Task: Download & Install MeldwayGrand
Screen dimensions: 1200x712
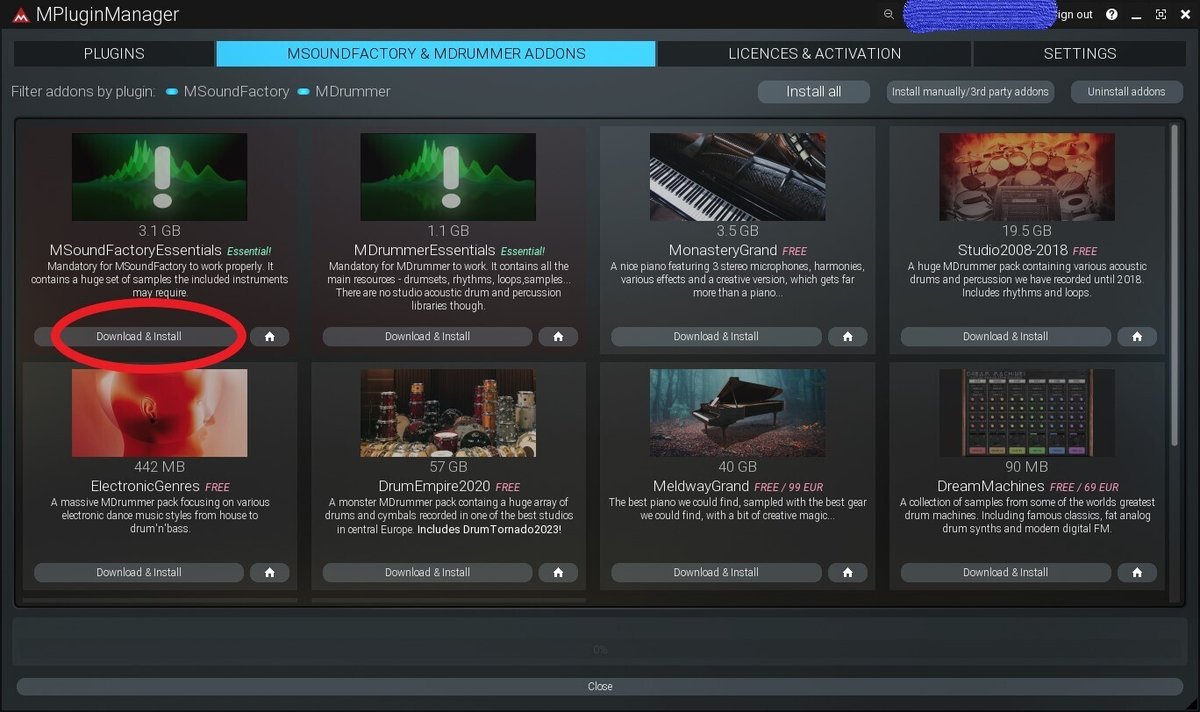Action: click(717, 573)
